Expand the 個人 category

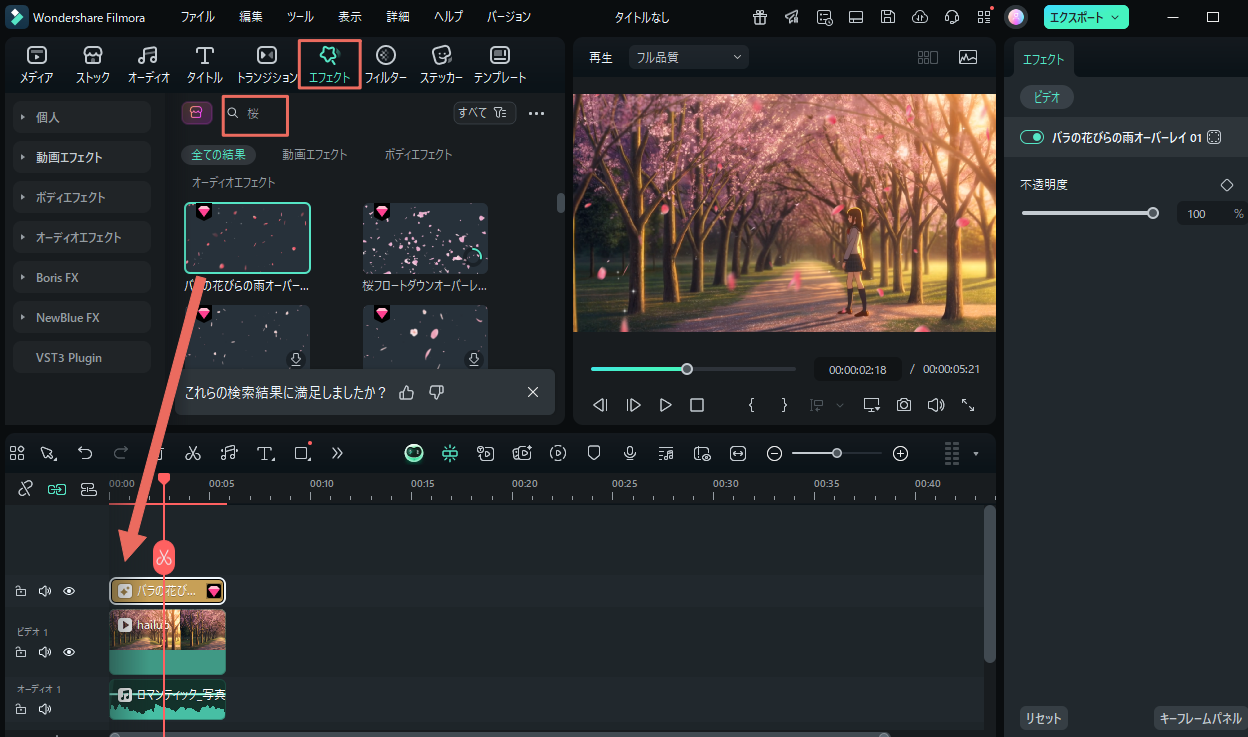tap(82, 117)
